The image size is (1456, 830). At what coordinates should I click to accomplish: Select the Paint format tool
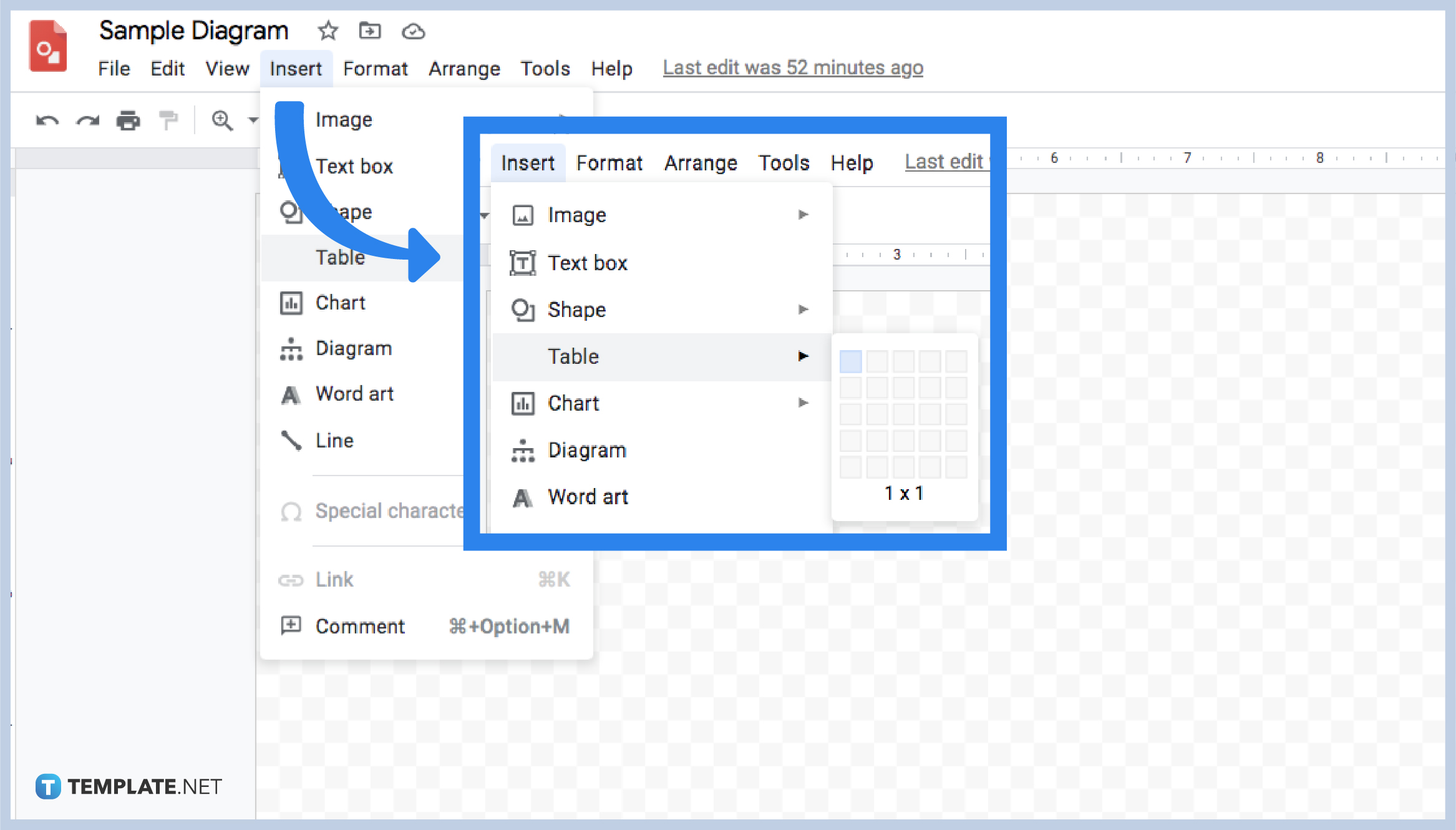[x=167, y=120]
